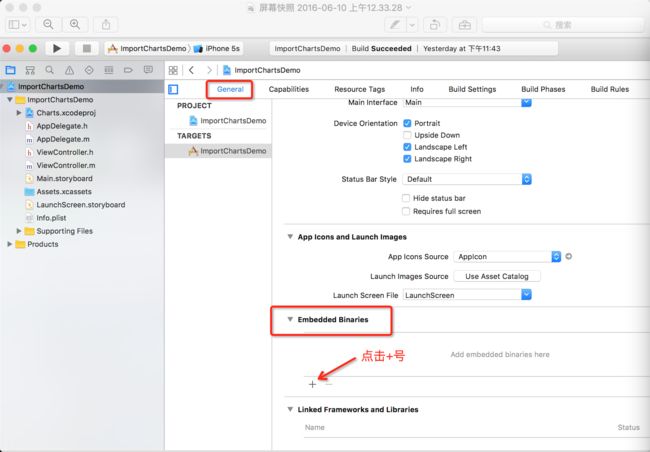
Task: Open the Breakpoint navigator icon
Action: click(x=128, y=70)
